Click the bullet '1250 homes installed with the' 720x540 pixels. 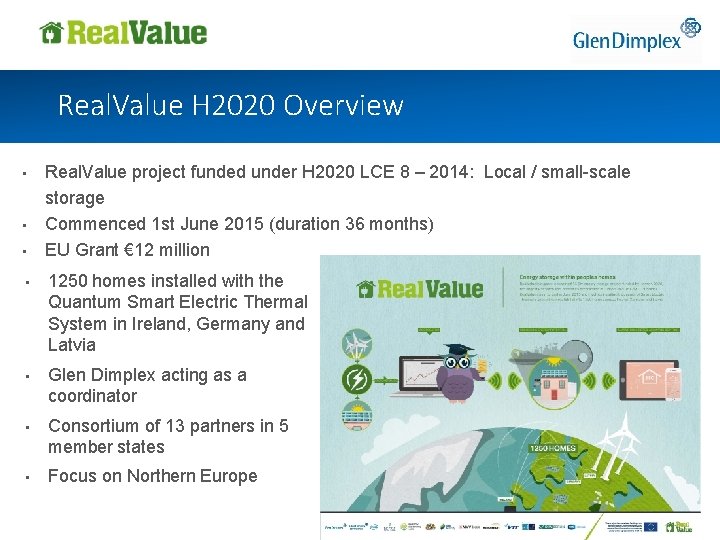coord(178,312)
